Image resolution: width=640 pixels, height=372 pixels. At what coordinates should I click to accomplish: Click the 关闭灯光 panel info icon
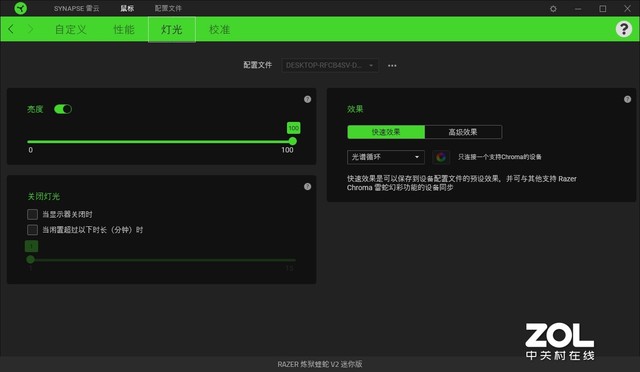(307, 187)
